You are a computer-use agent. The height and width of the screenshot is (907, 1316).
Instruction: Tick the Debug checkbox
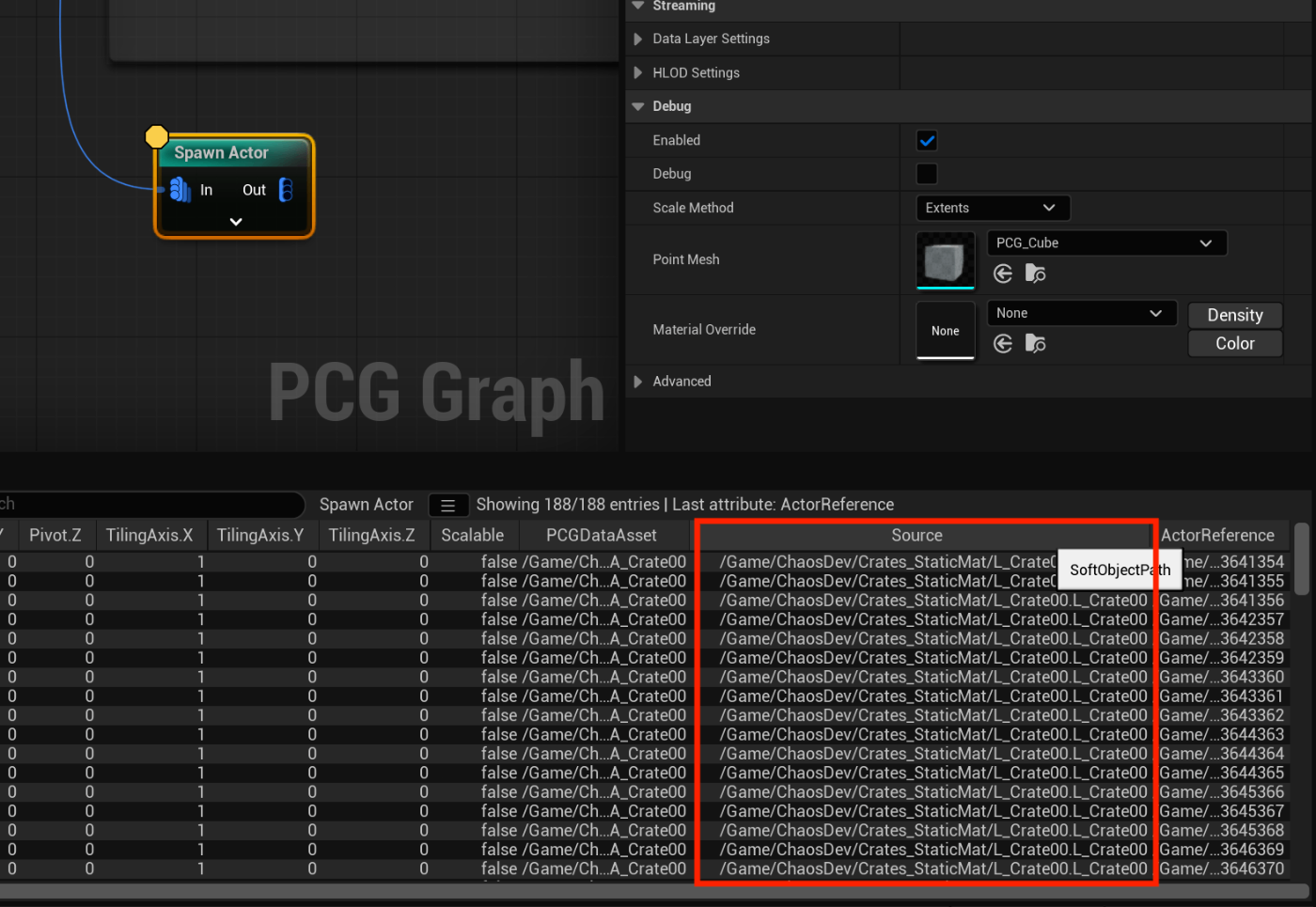pos(927,174)
